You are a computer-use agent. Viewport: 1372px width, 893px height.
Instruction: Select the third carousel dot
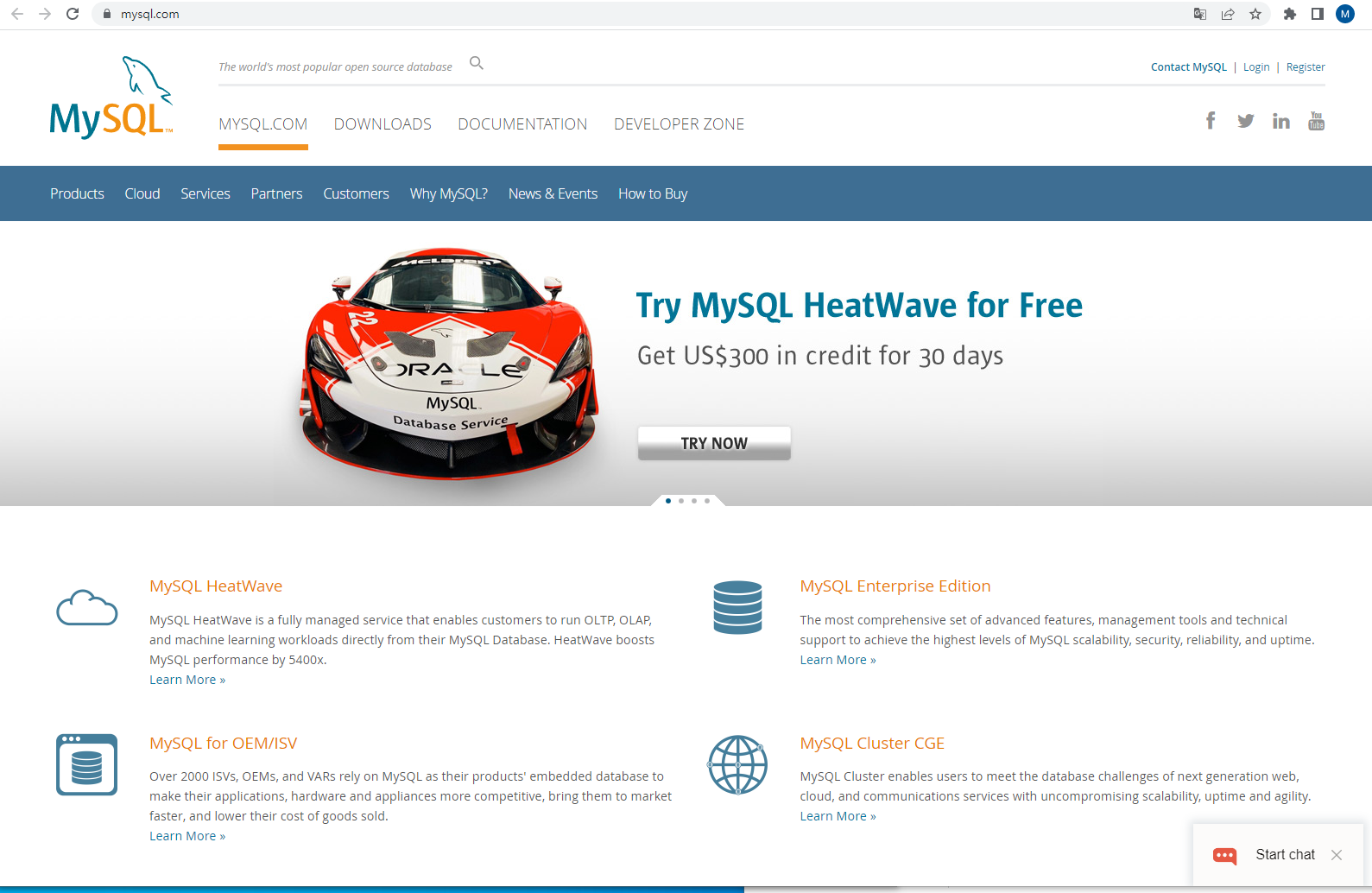point(694,501)
